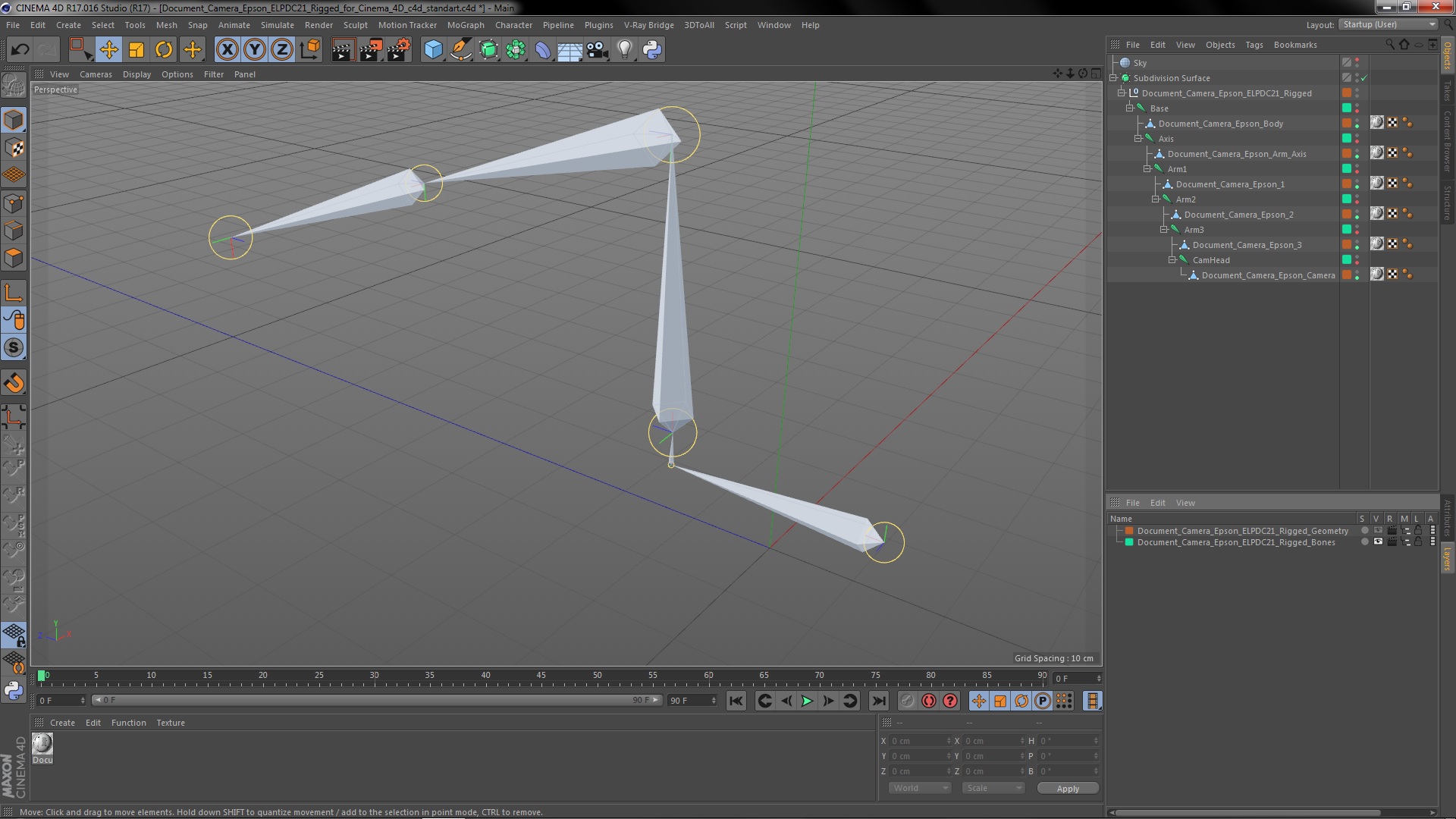Select the Scale tool
The image size is (1456, 819).
coord(136,50)
